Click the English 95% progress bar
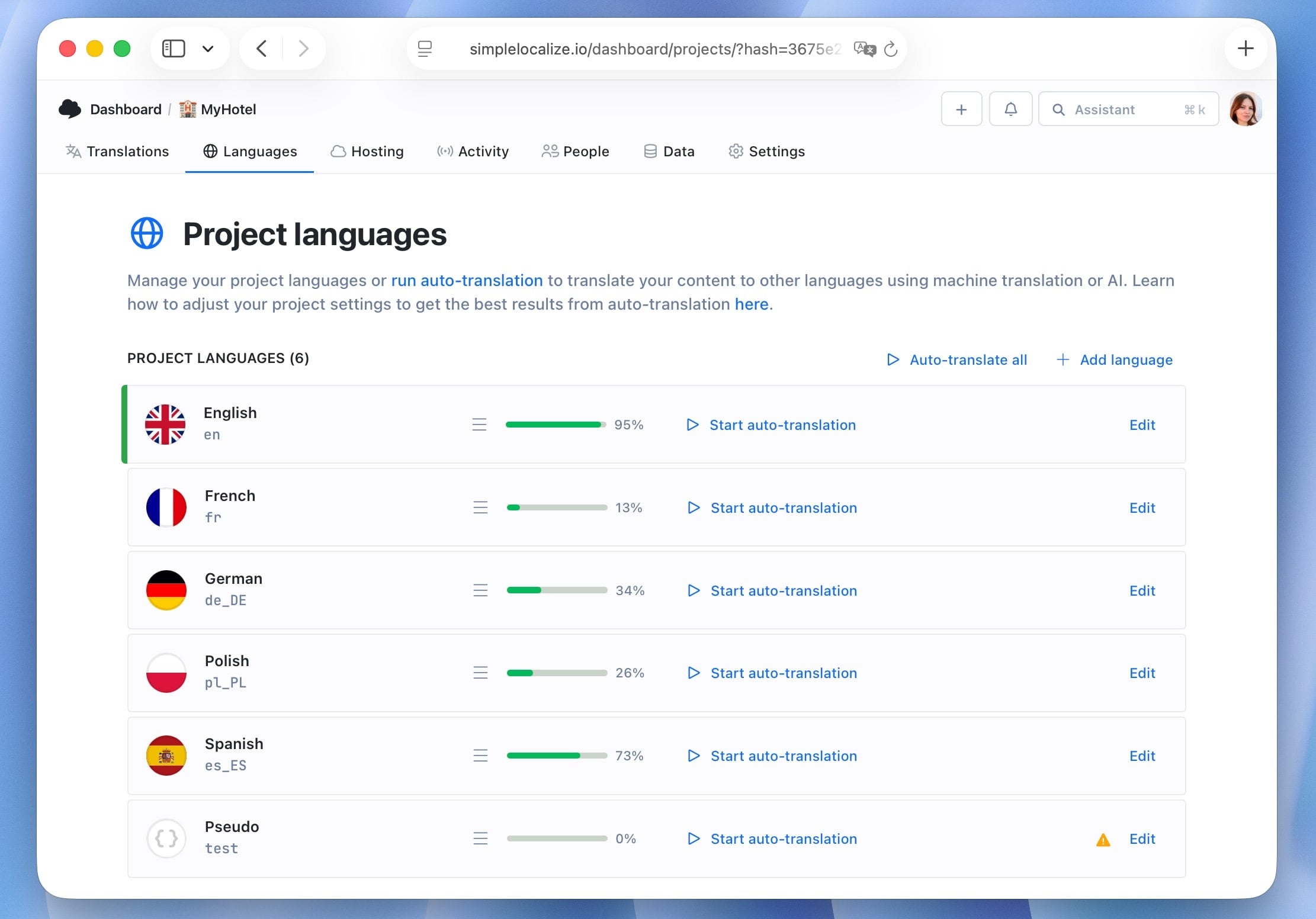Screen dimensions: 1316x919 click(554, 425)
